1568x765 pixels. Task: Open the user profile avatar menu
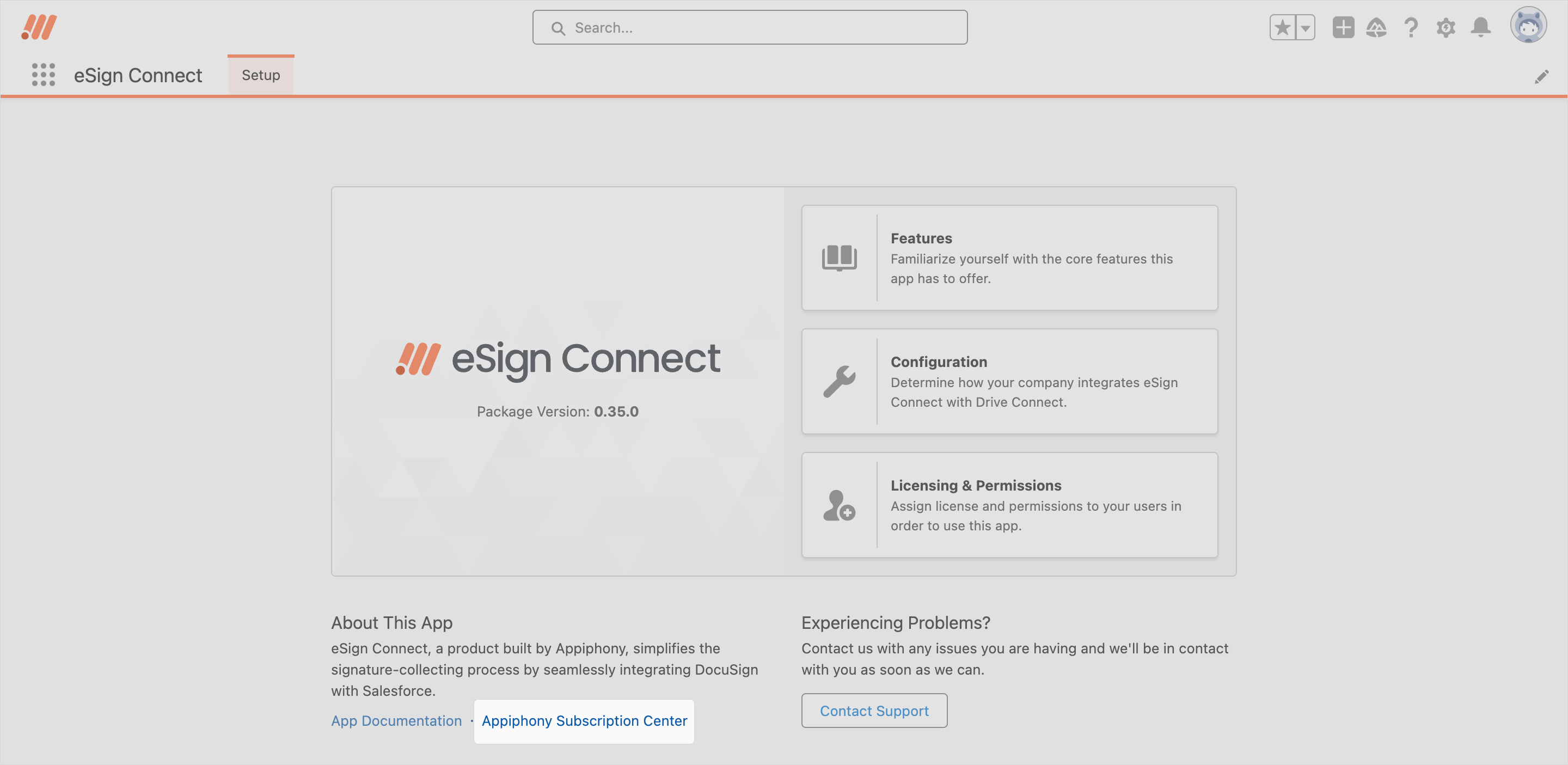pyautogui.click(x=1528, y=26)
